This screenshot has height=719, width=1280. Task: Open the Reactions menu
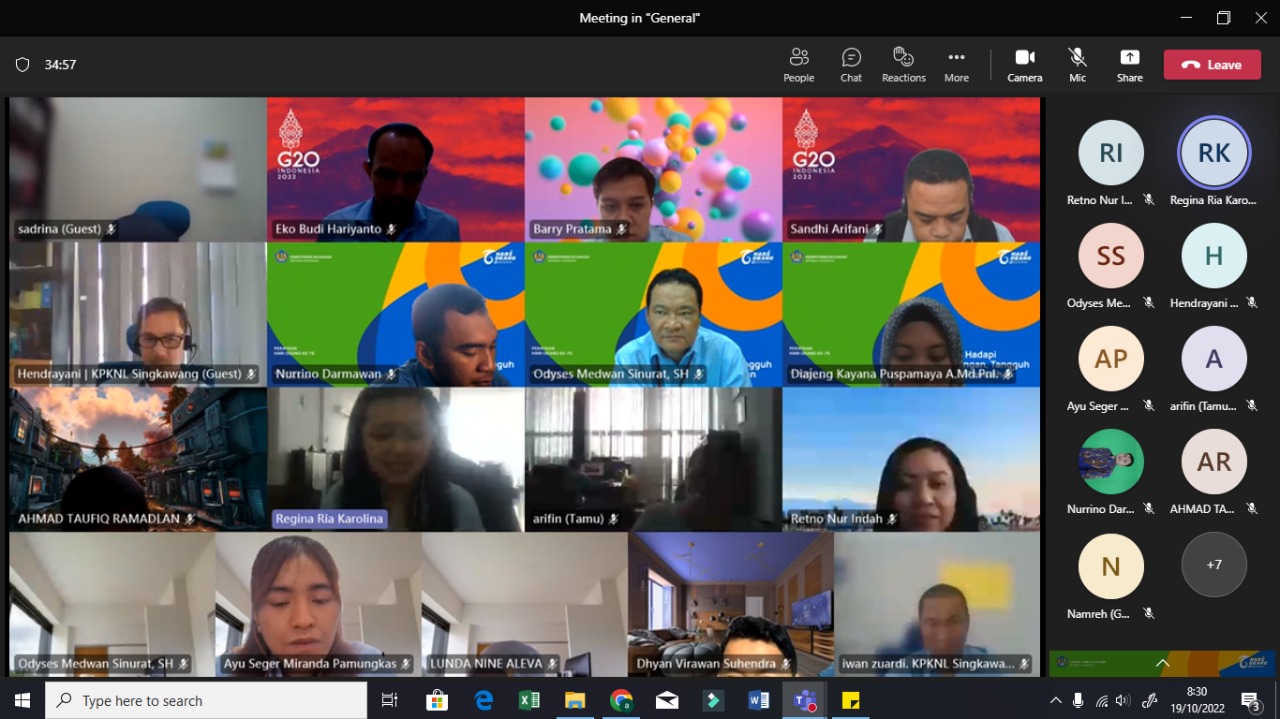tap(903, 65)
